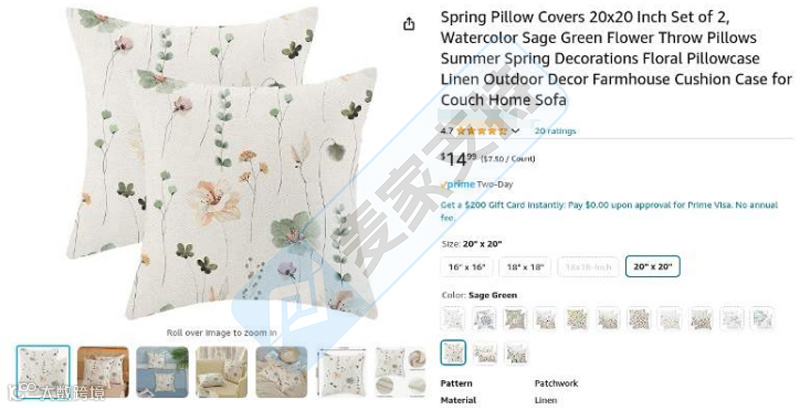Choose the last swatch in the top row
The width and height of the screenshot is (800, 408).
763,318
